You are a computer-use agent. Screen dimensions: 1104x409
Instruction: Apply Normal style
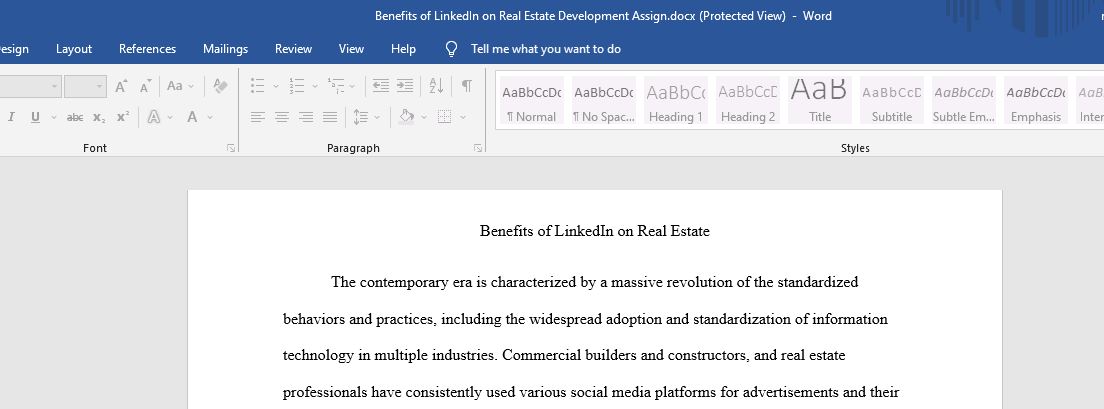(x=532, y=101)
